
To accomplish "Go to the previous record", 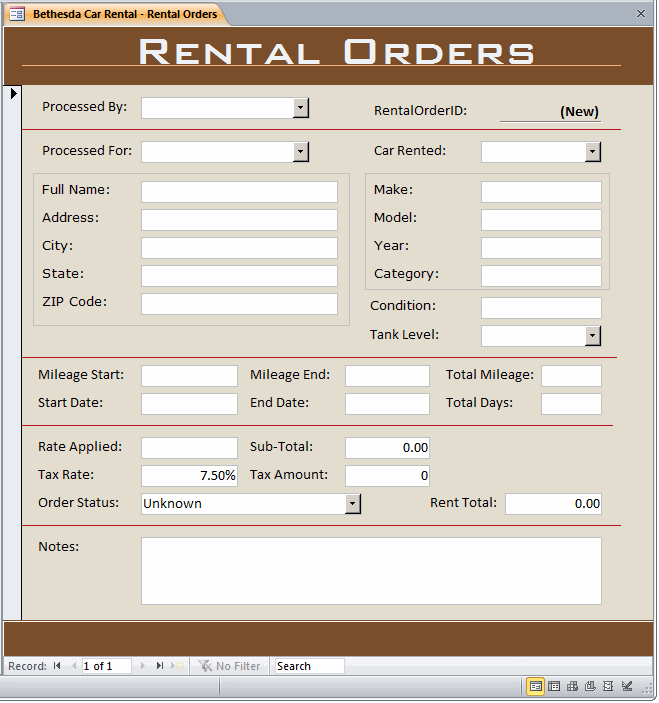I will [x=74, y=666].
